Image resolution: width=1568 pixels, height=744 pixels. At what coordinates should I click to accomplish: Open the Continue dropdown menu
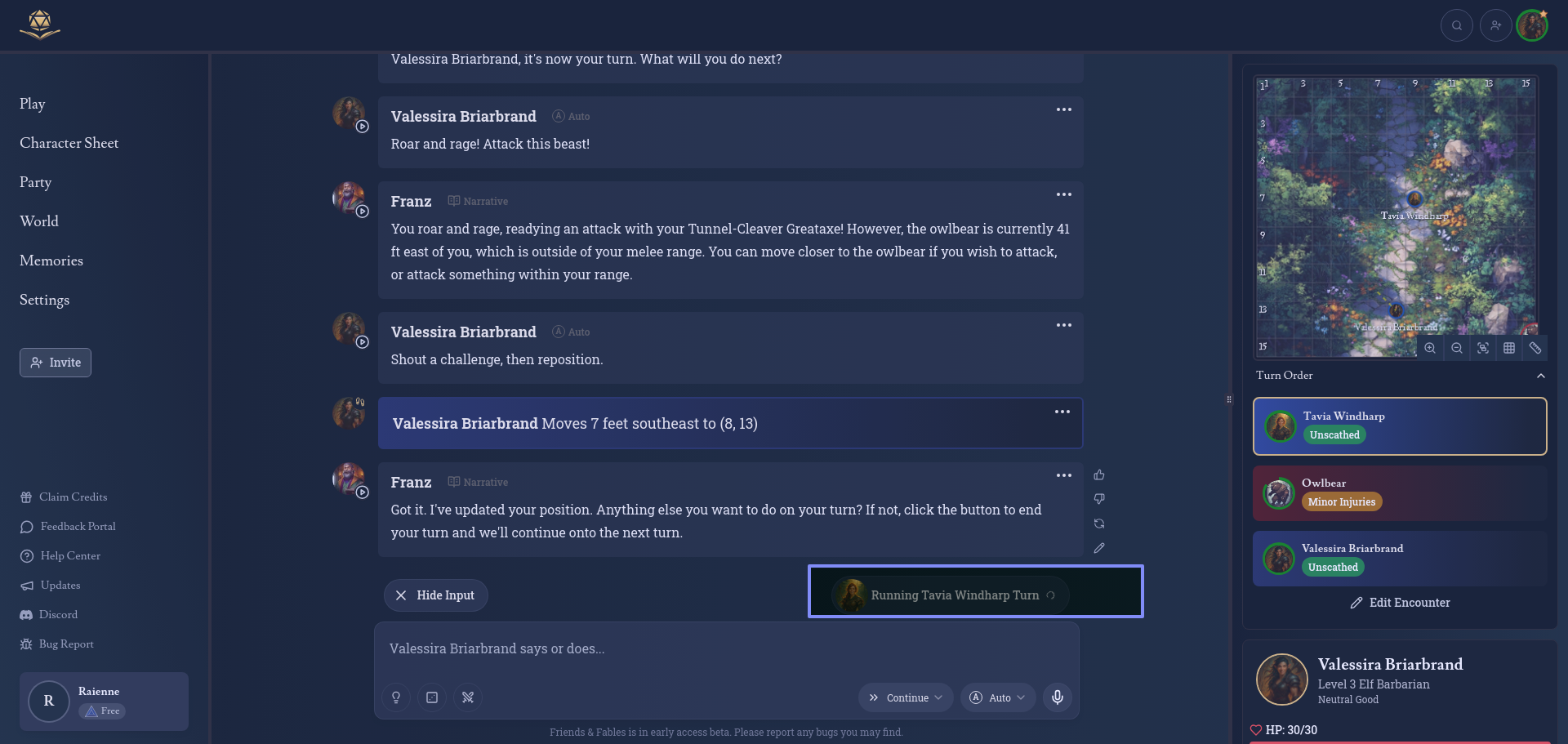pos(906,697)
